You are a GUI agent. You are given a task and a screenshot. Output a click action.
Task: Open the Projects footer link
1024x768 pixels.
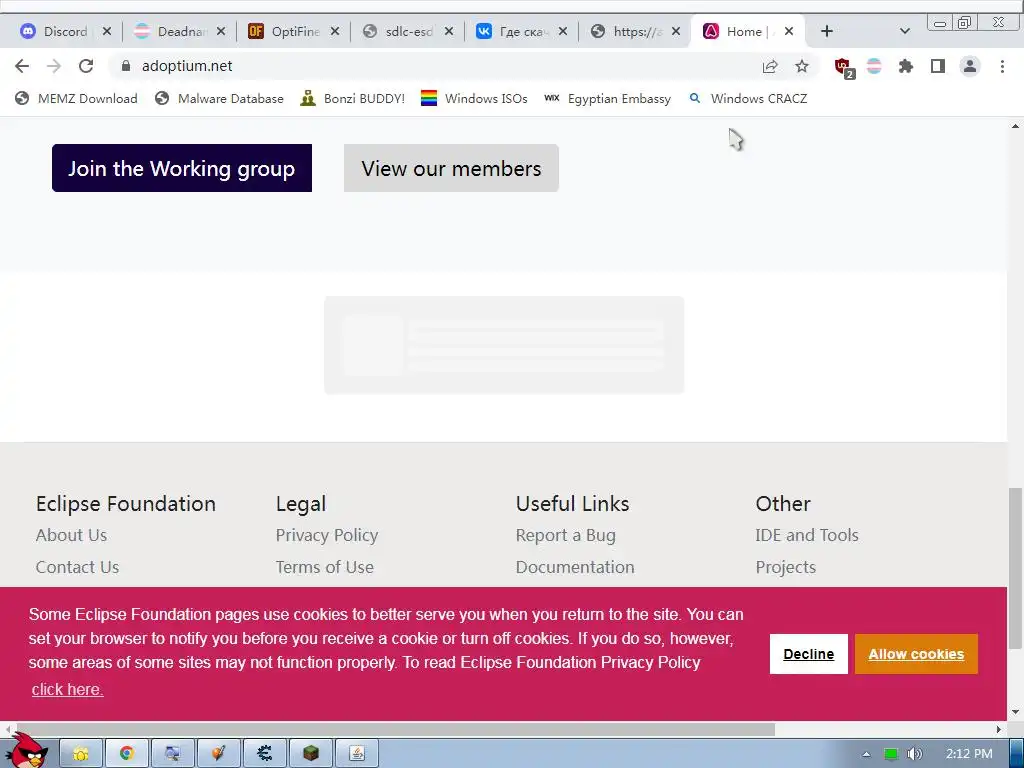pos(786,567)
